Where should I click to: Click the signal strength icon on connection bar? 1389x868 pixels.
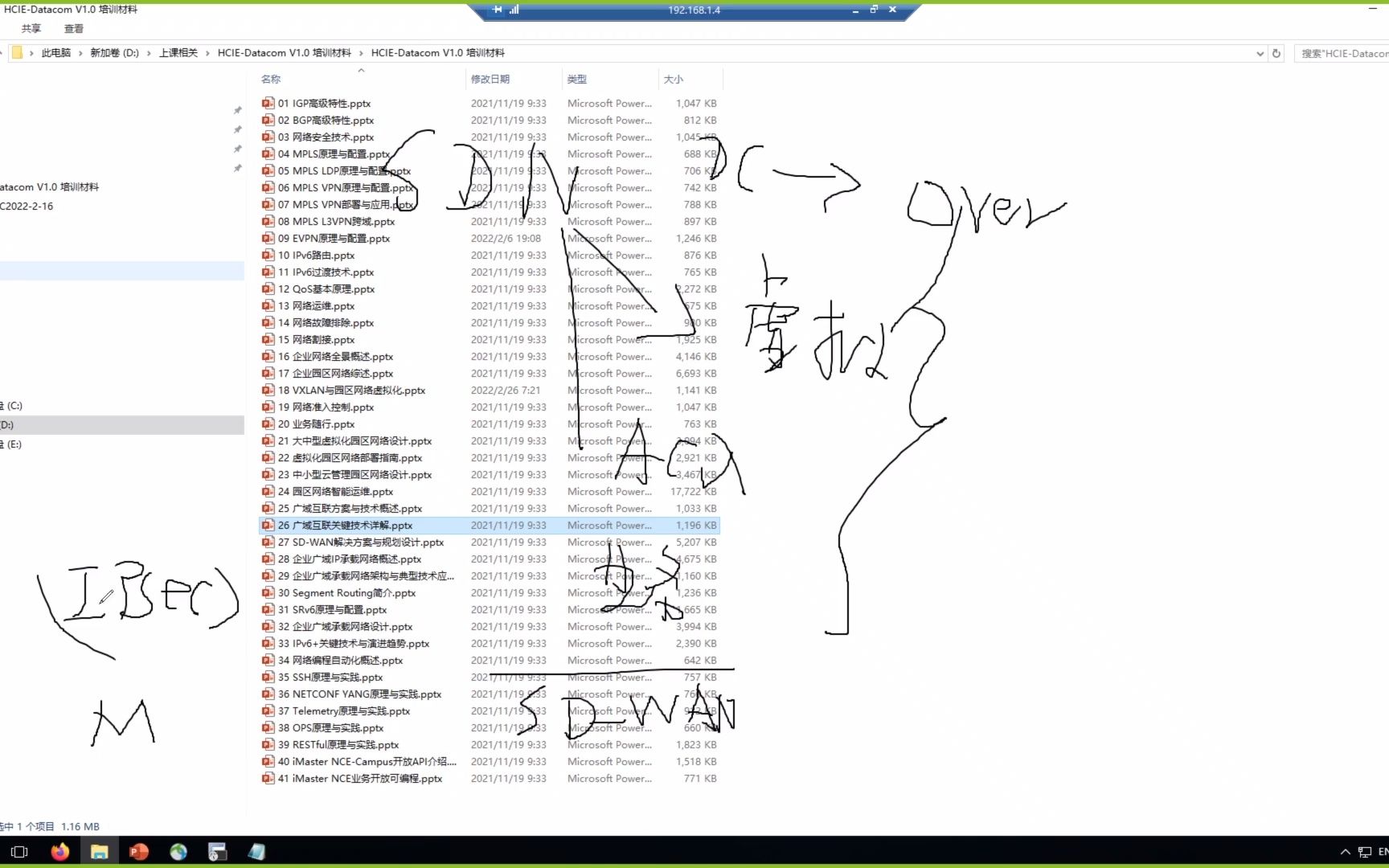click(514, 10)
